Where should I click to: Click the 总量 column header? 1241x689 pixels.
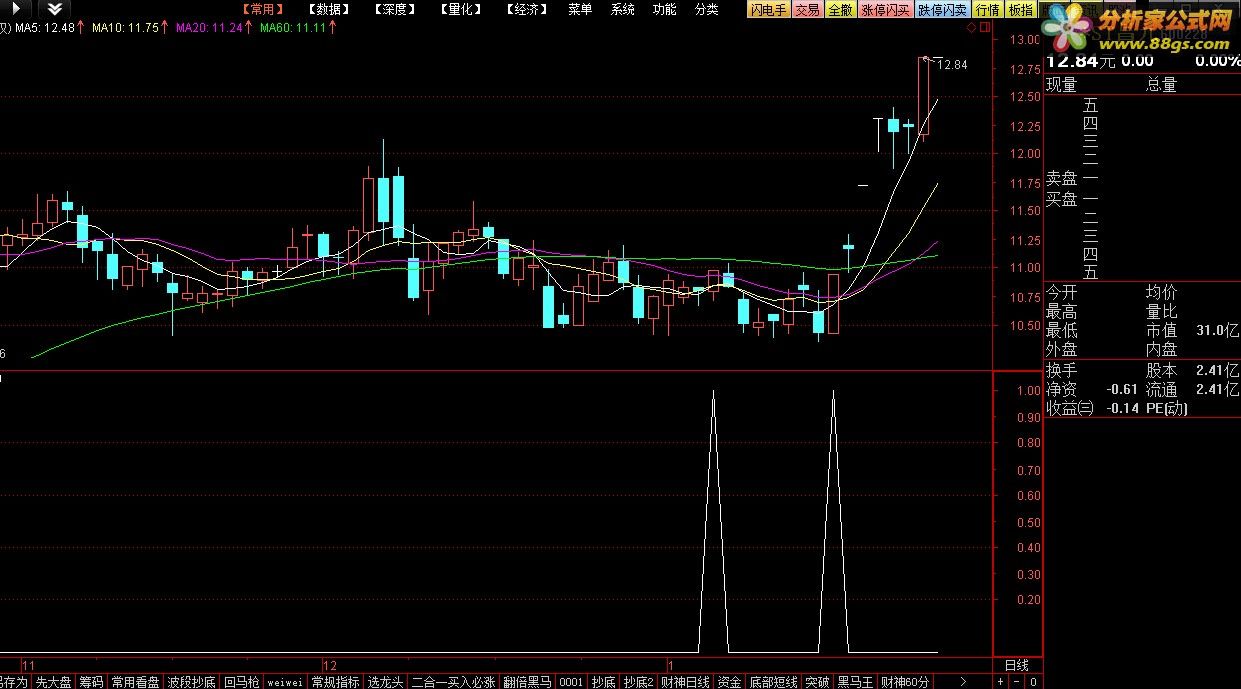(1161, 85)
